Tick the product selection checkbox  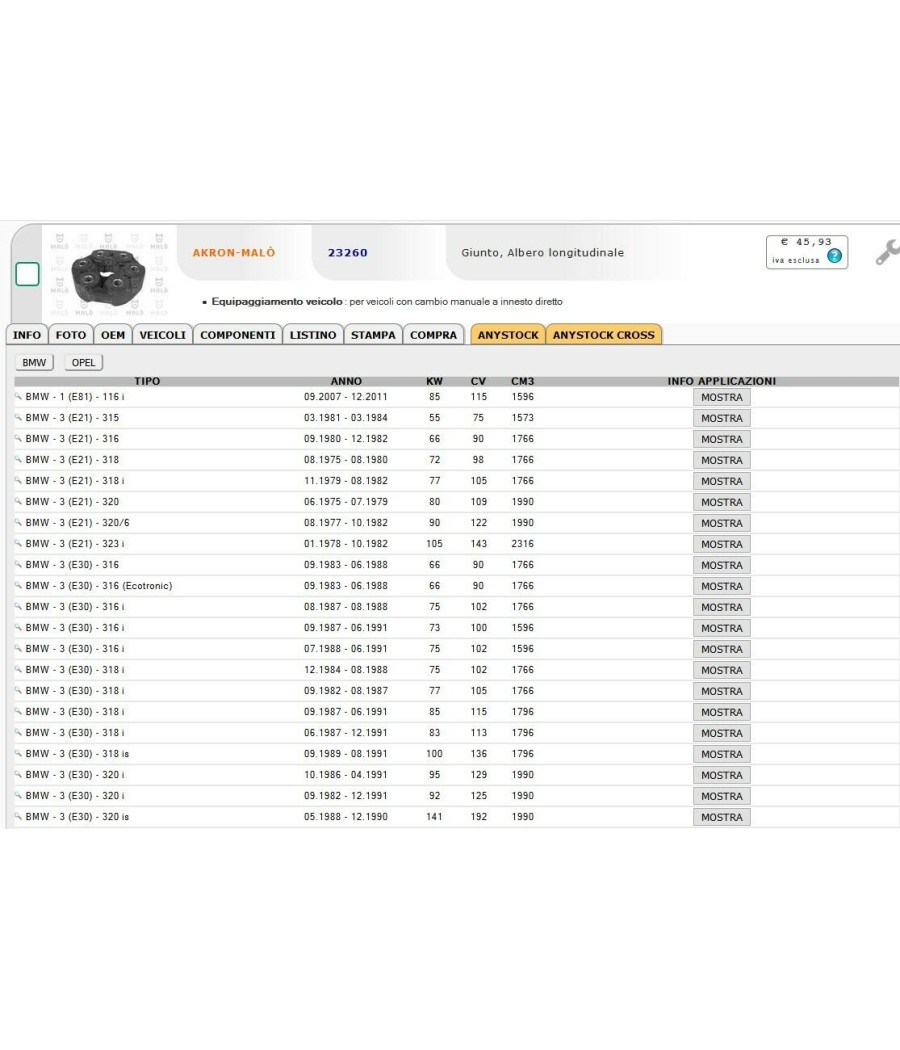tap(27, 274)
